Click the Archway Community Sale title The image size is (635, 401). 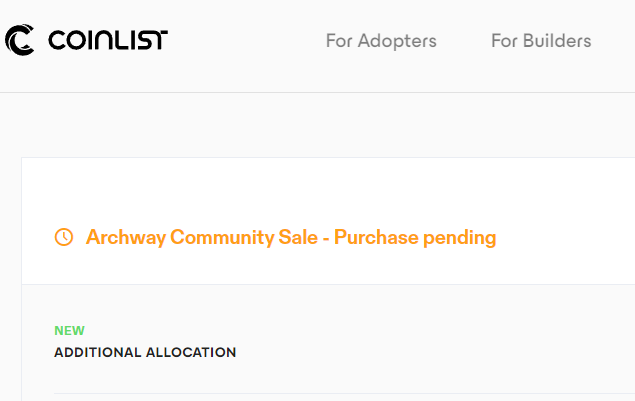pyautogui.click(x=202, y=237)
